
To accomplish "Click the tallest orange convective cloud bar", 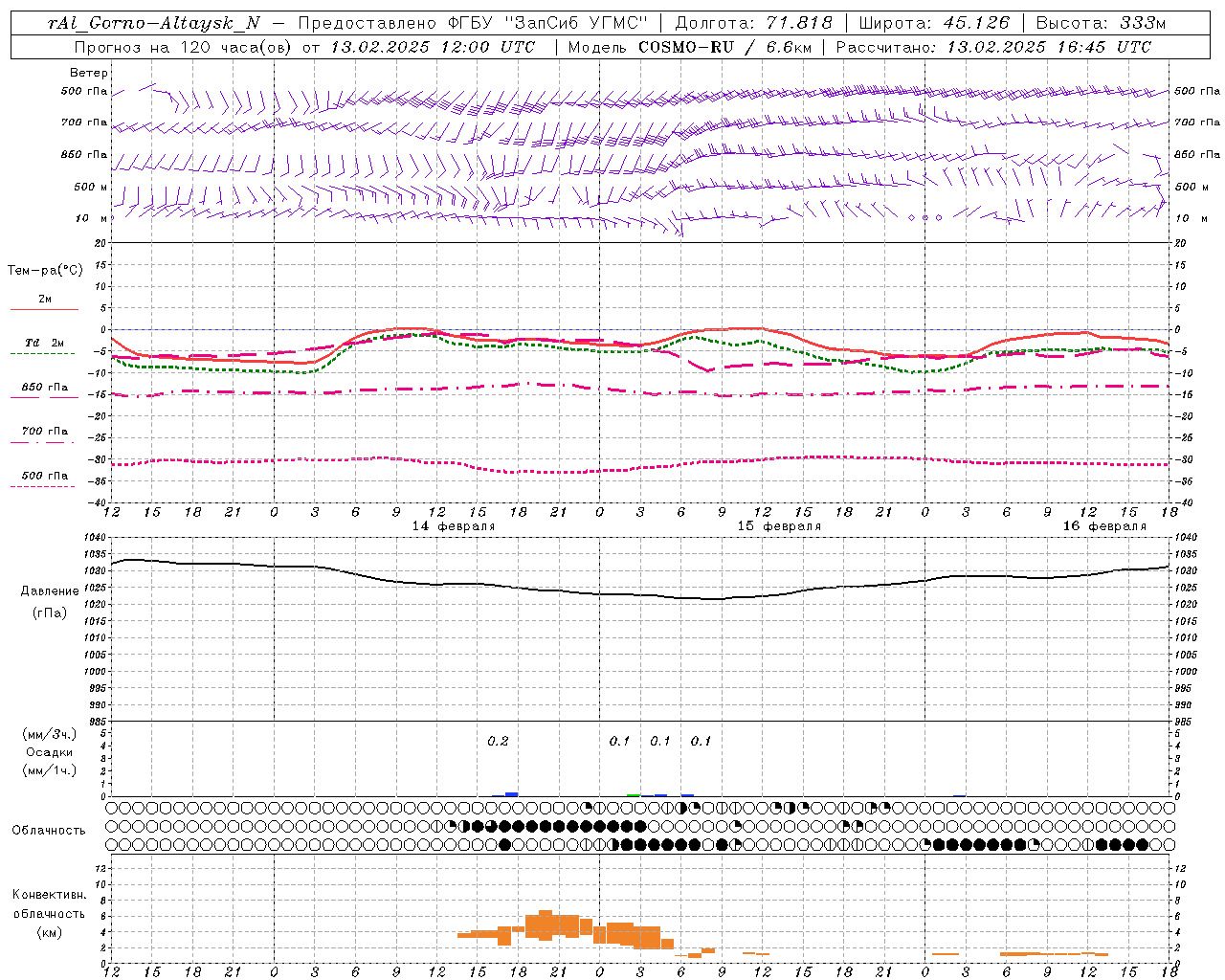I will (546, 924).
